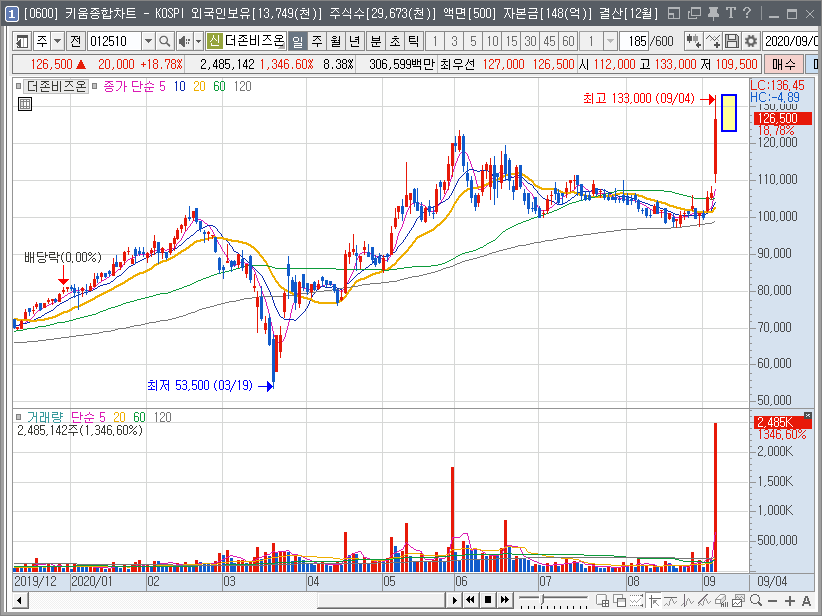Select the 초 second chart tab
822x616 pixels.
(395, 41)
